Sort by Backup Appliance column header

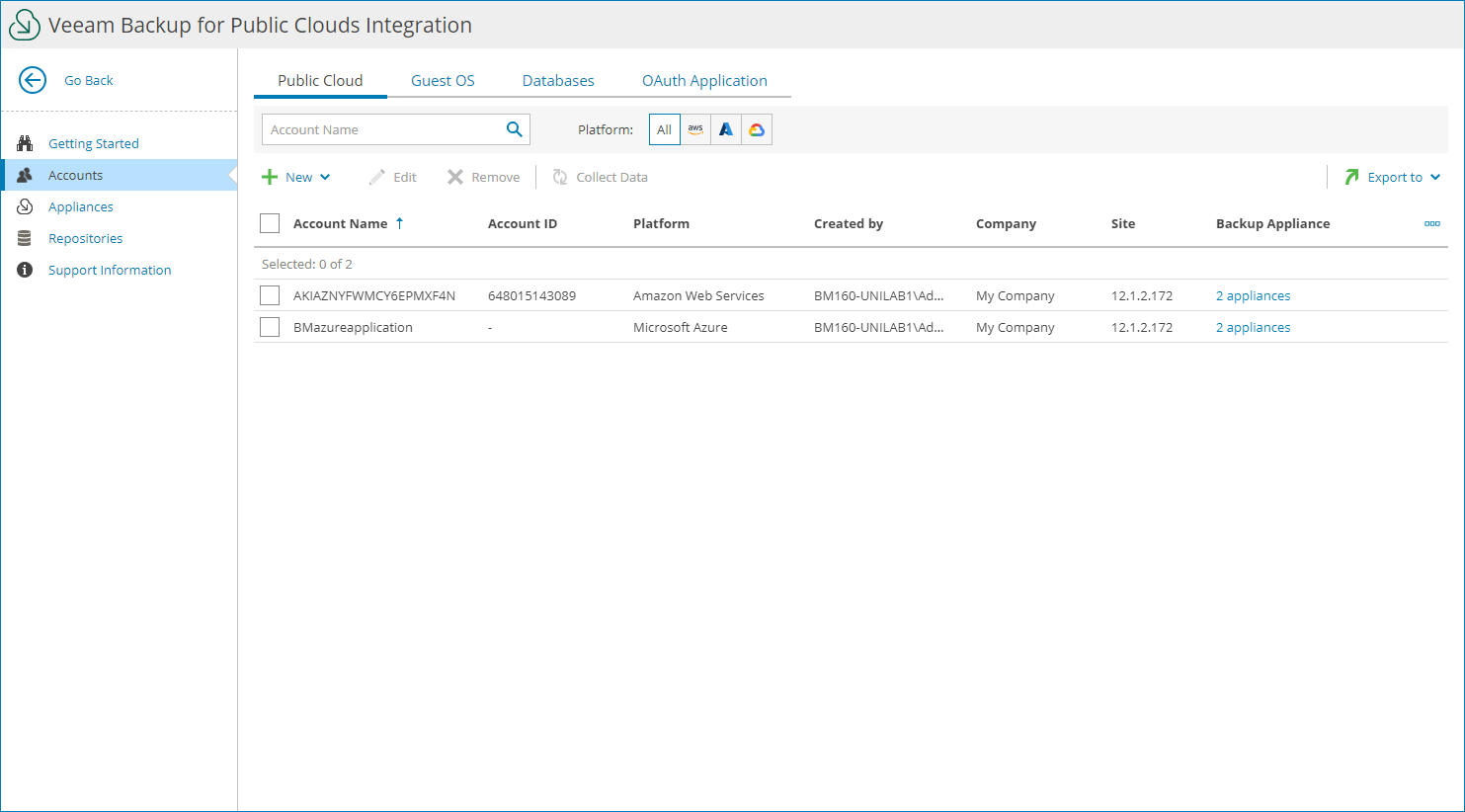(x=1272, y=223)
